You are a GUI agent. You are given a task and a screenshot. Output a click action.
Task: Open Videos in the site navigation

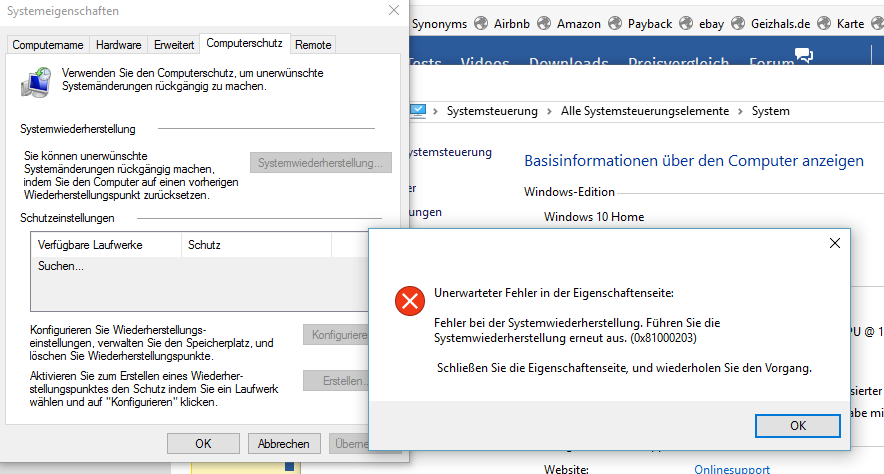485,61
